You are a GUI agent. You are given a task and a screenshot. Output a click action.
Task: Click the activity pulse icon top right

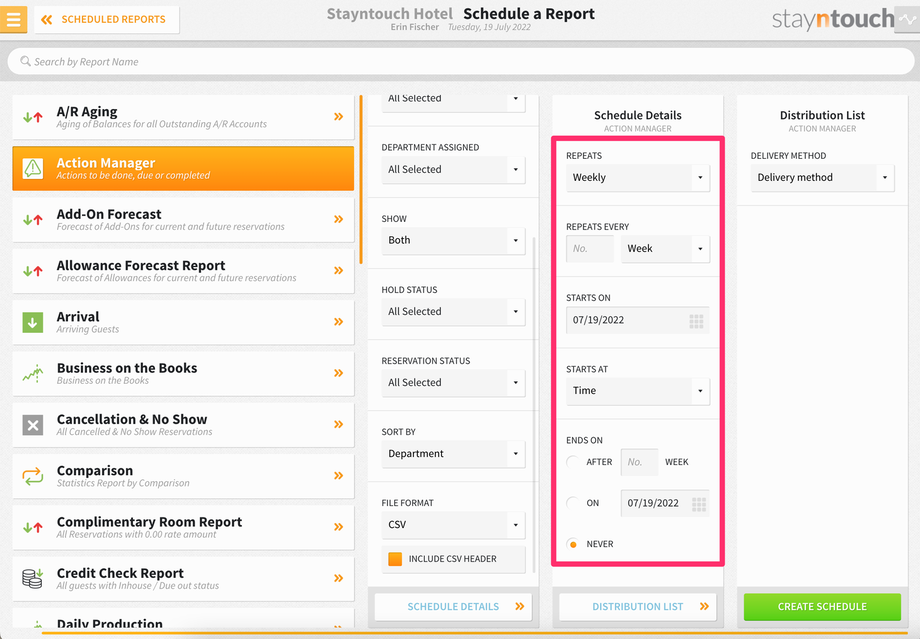click(x=907, y=19)
